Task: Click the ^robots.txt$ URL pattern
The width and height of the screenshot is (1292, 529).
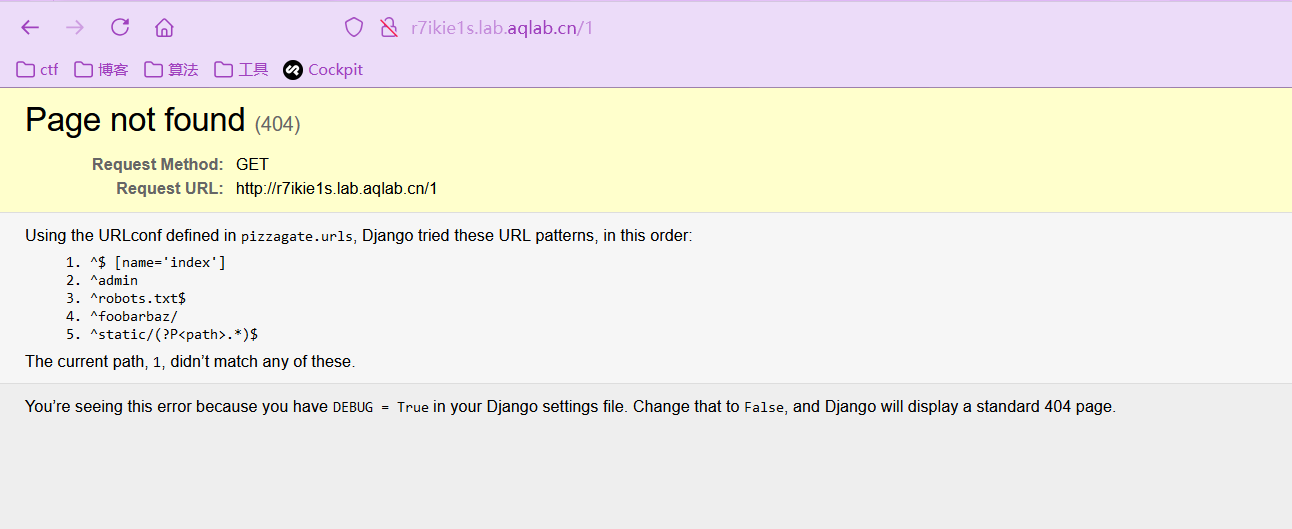Action: (138, 298)
